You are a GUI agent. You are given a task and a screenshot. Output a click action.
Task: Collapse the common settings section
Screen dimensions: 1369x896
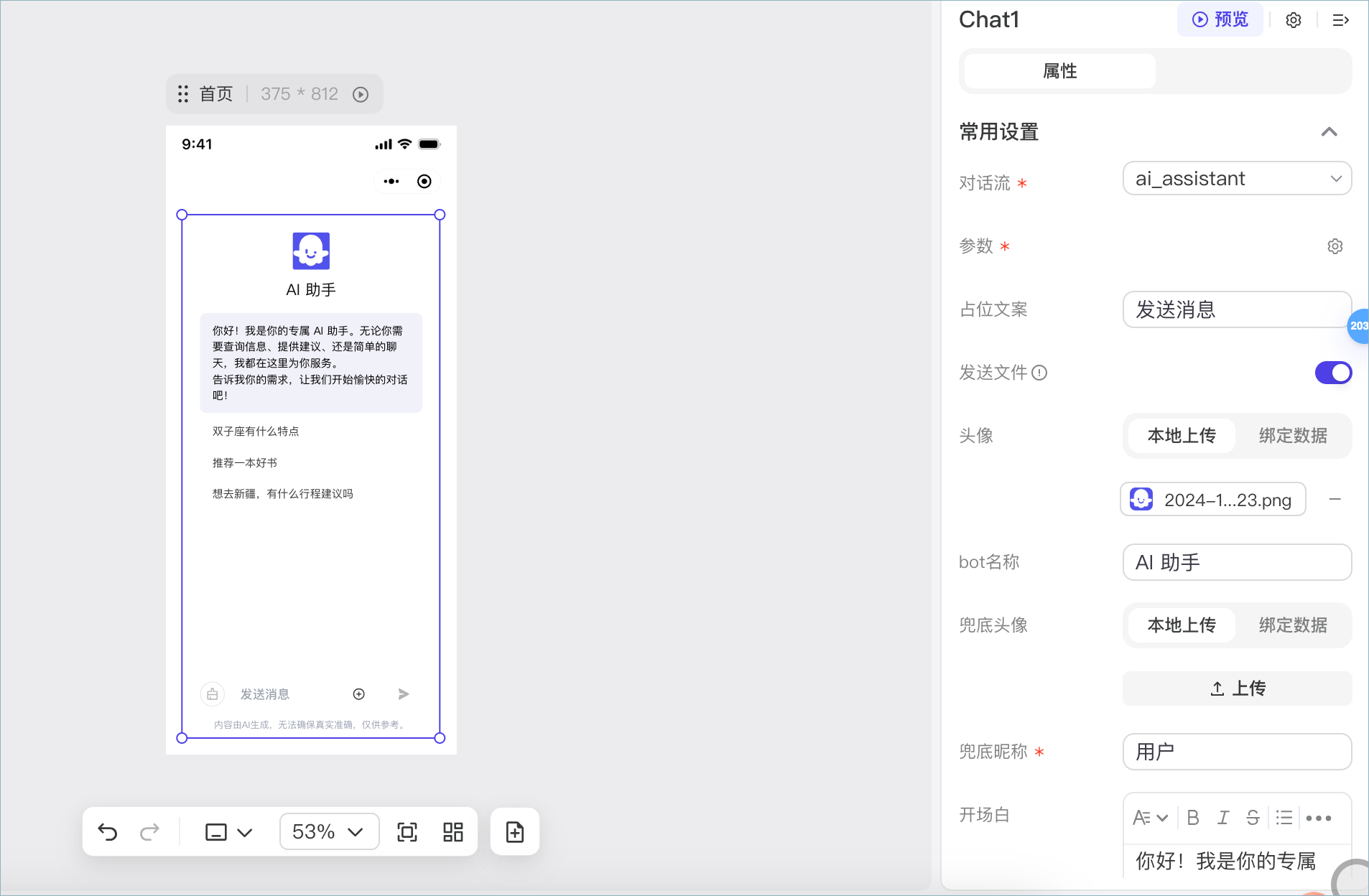point(1329,132)
